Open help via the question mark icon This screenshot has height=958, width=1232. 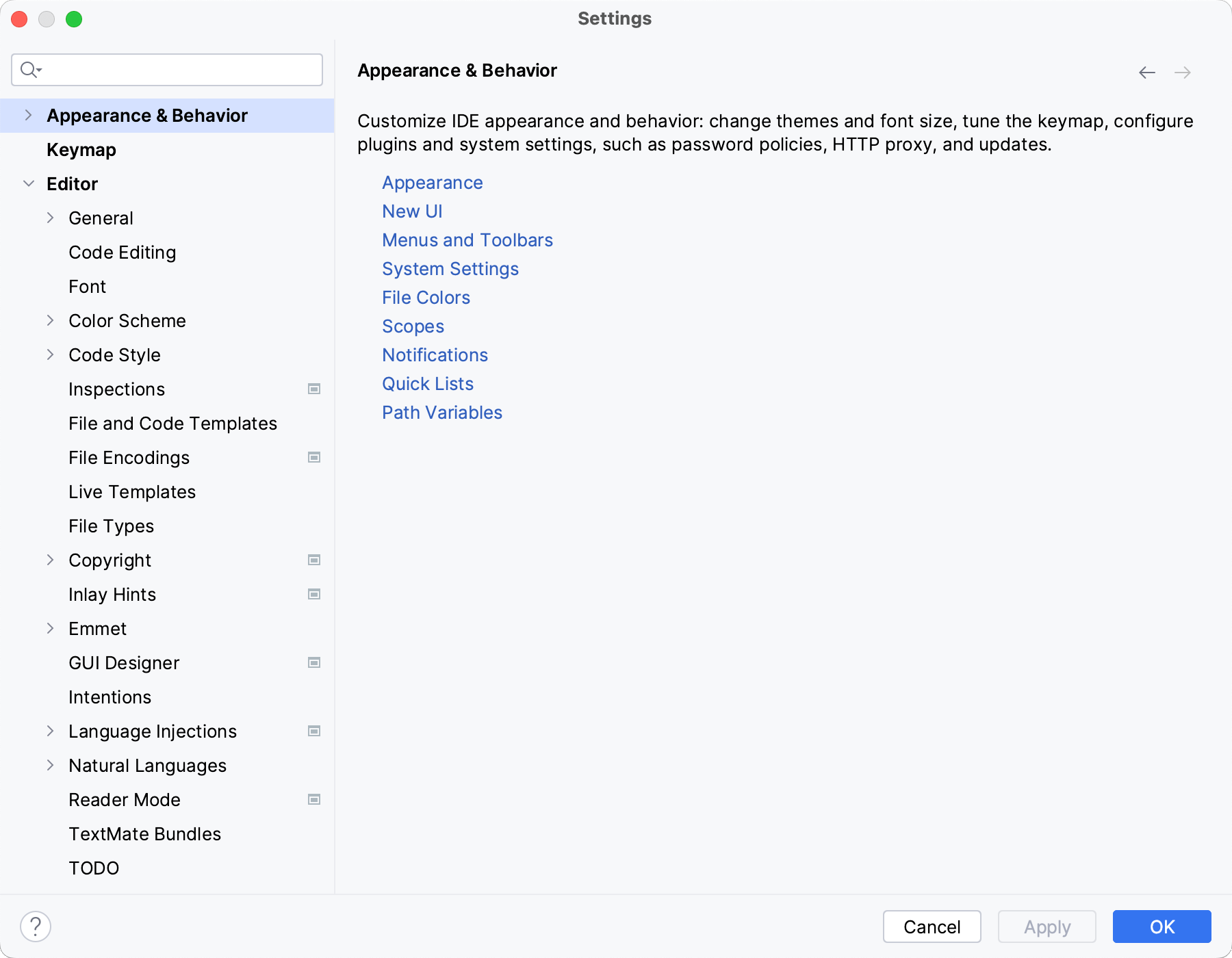click(x=36, y=927)
